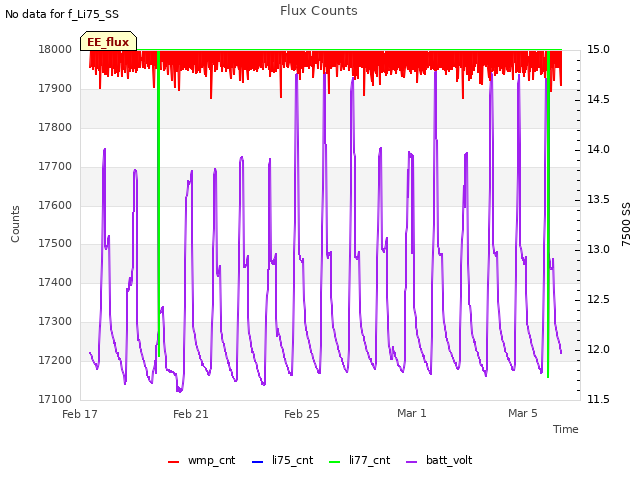
Task: Click the 17400 left axis tick label
Action: [x=55, y=282]
